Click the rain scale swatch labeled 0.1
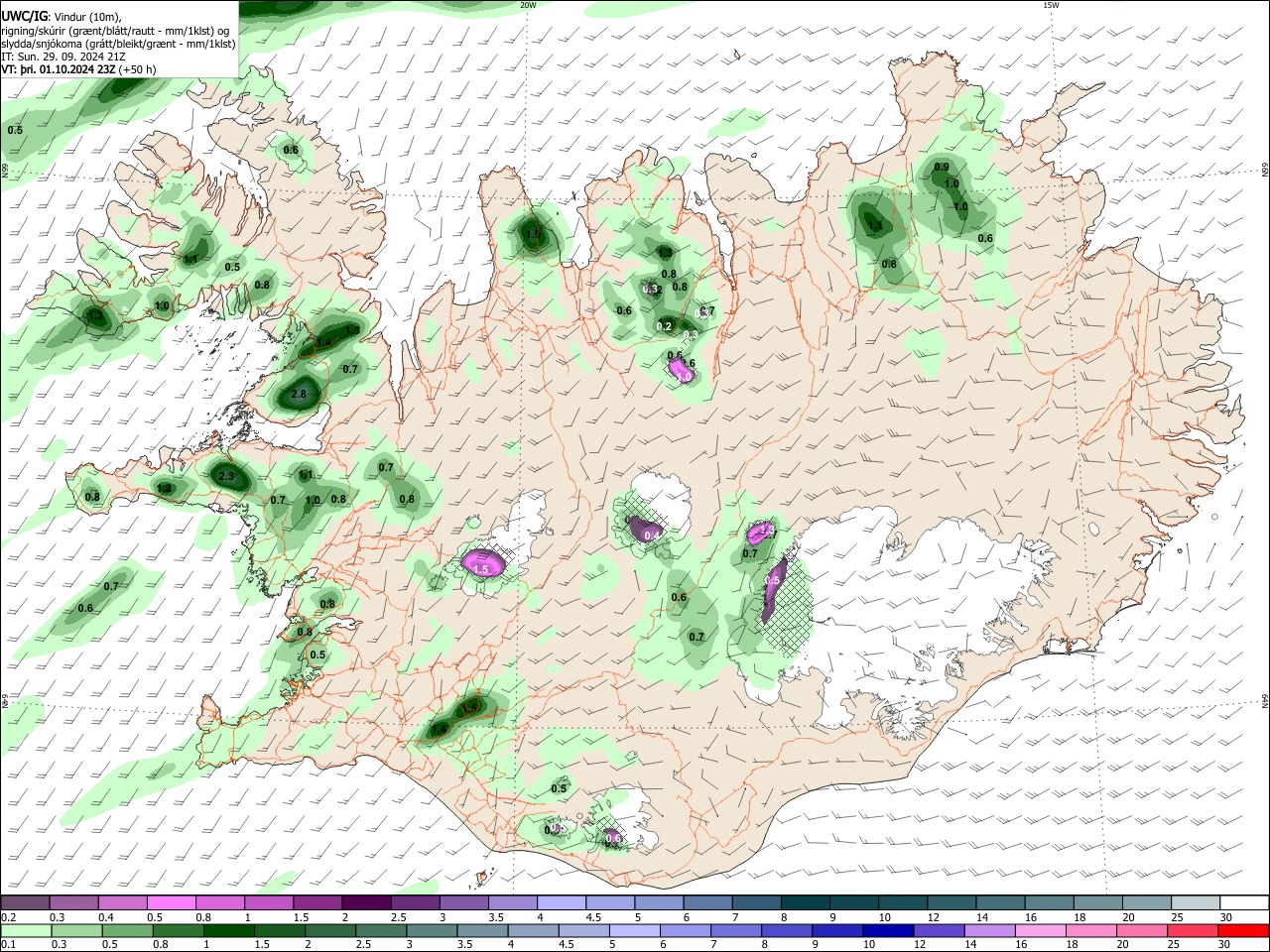Viewport: 1270px width, 952px height. pyautogui.click(x=26, y=930)
